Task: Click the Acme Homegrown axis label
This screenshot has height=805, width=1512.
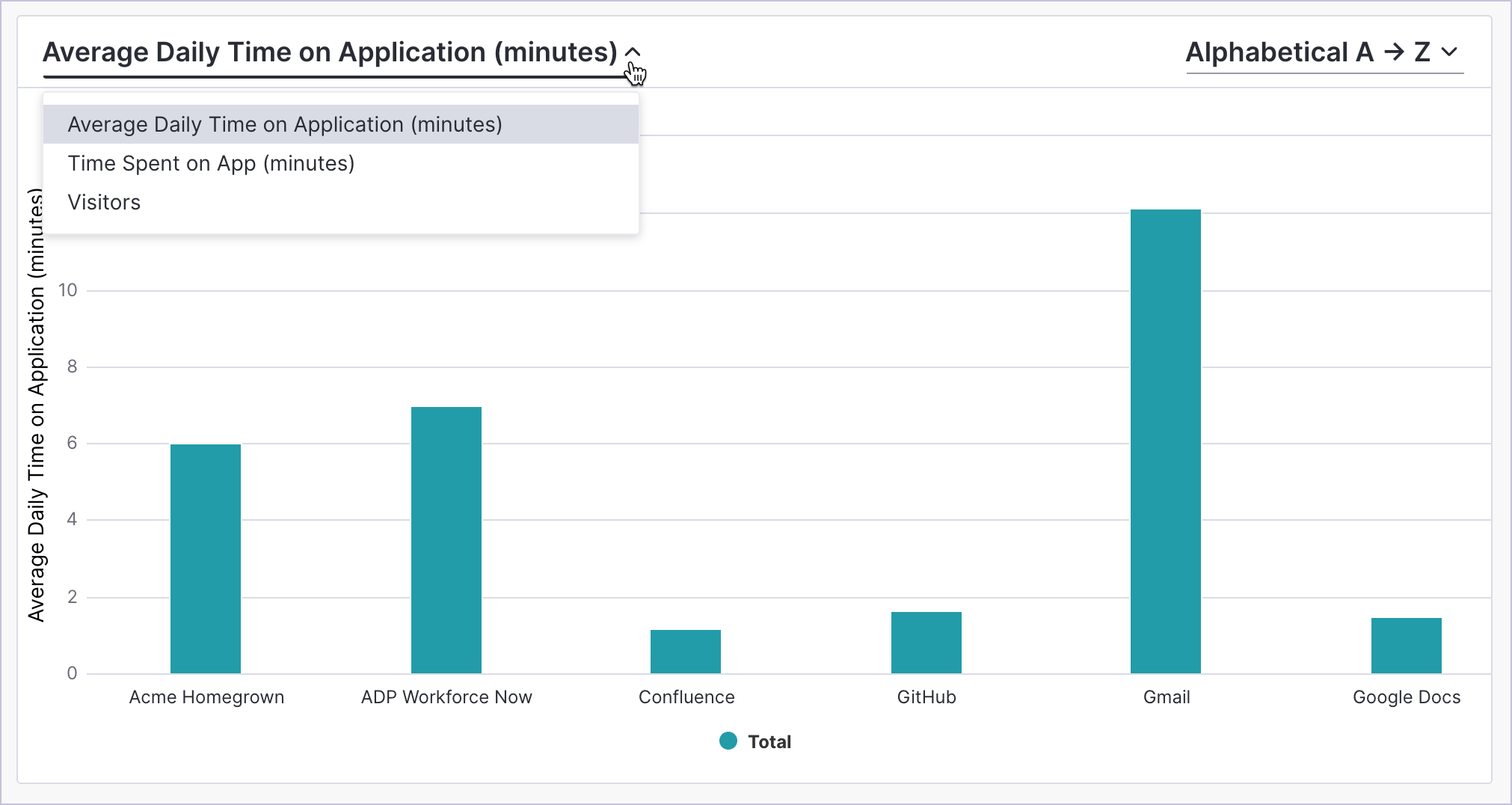Action: point(206,697)
